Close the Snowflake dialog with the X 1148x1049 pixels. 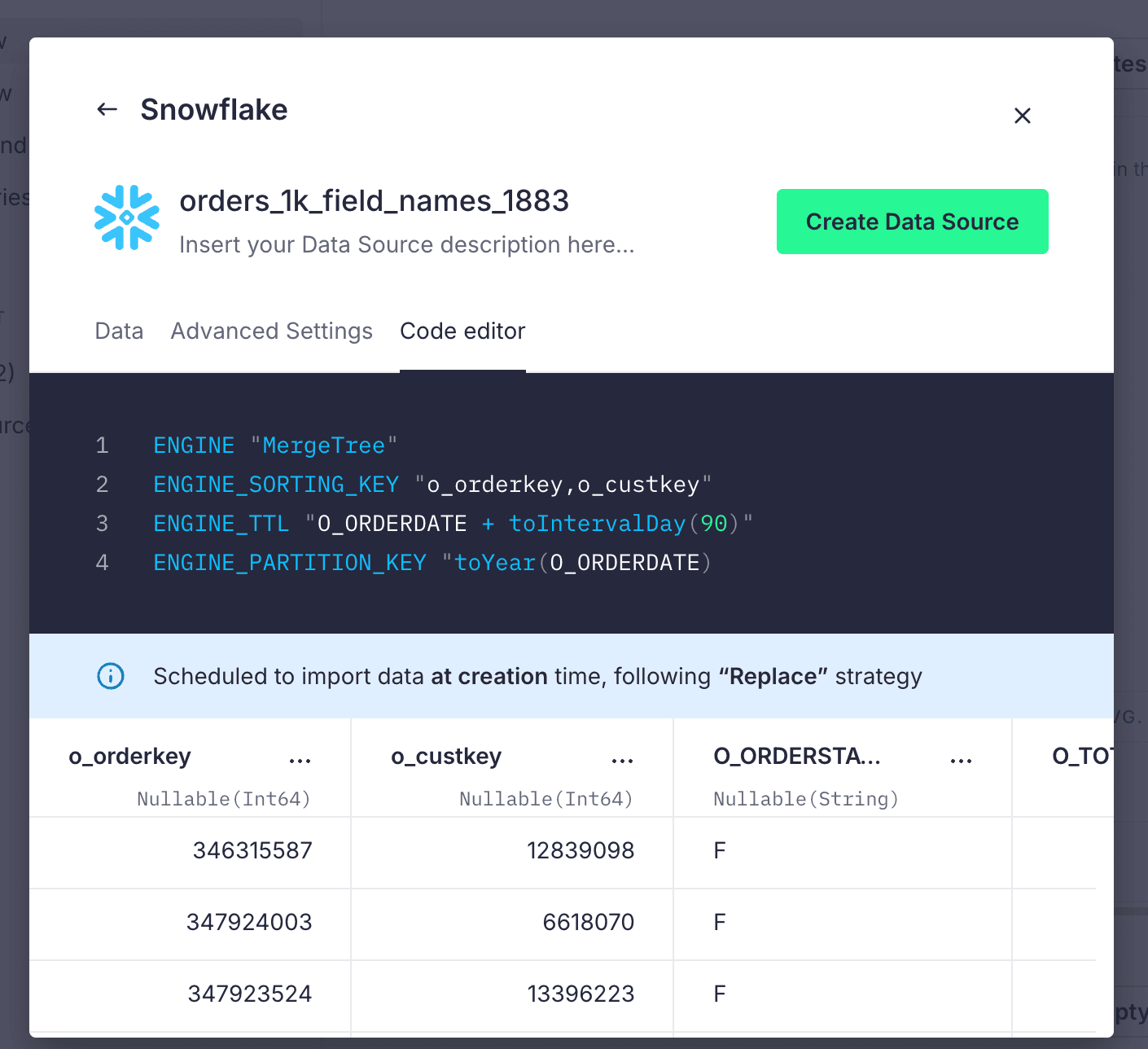(1023, 116)
